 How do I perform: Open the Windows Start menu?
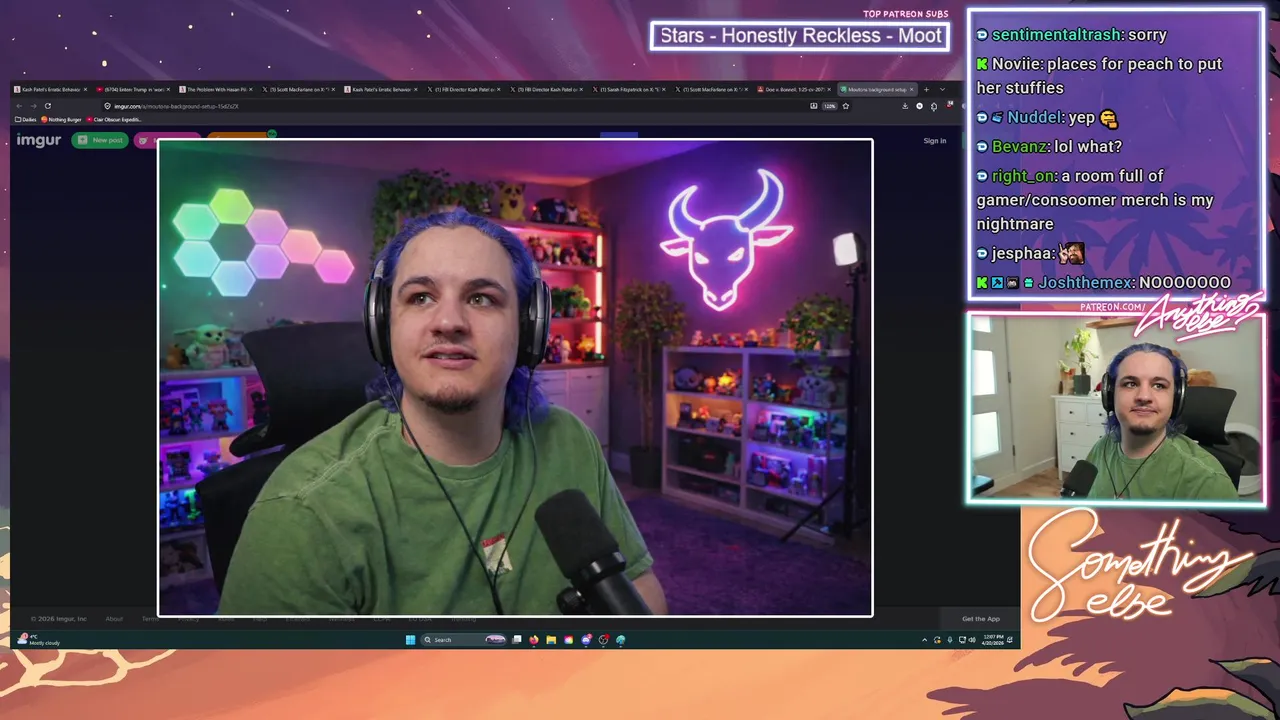click(x=410, y=640)
